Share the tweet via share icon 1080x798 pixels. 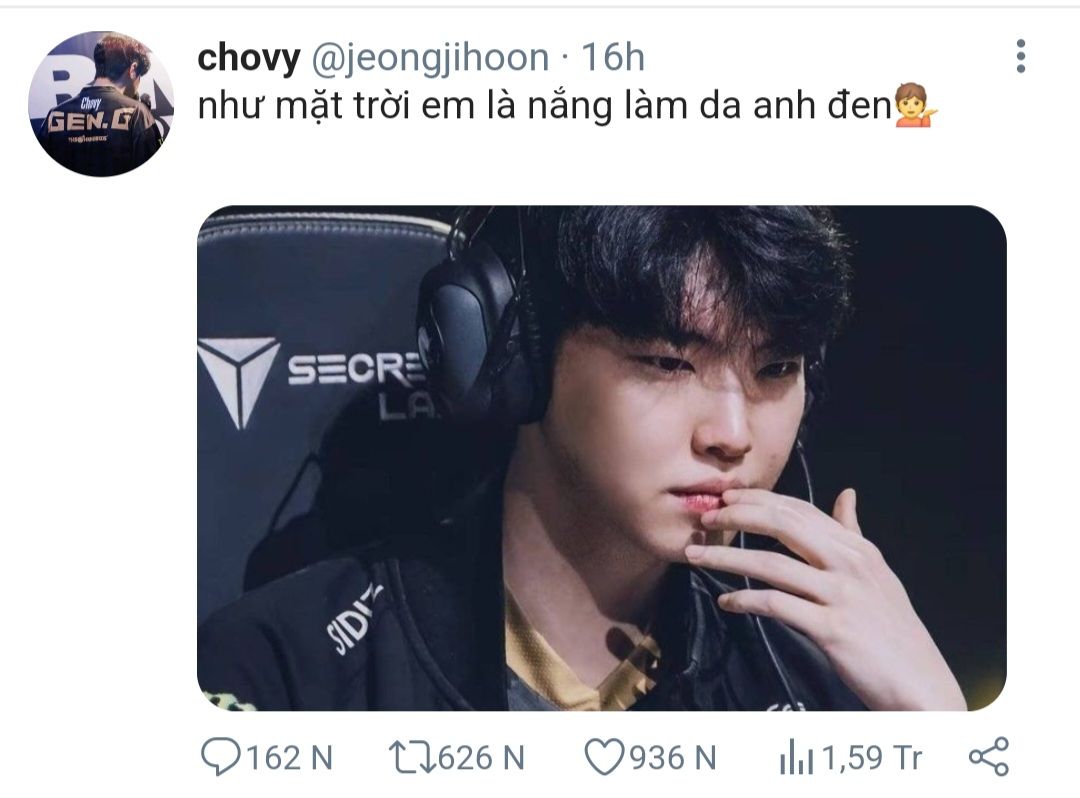pyautogui.click(x=989, y=757)
